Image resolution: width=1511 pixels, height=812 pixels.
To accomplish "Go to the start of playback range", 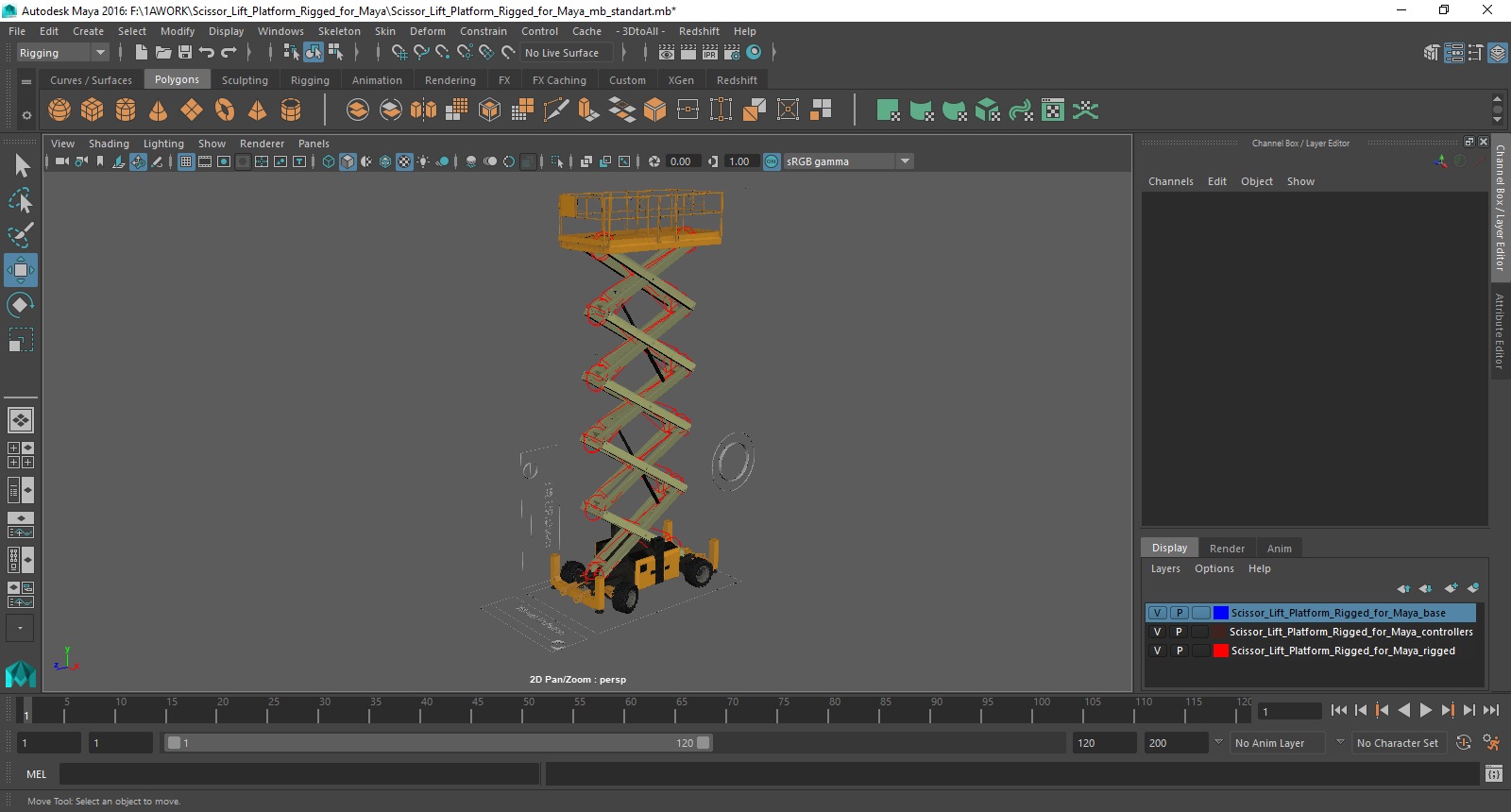I will click(x=1339, y=710).
